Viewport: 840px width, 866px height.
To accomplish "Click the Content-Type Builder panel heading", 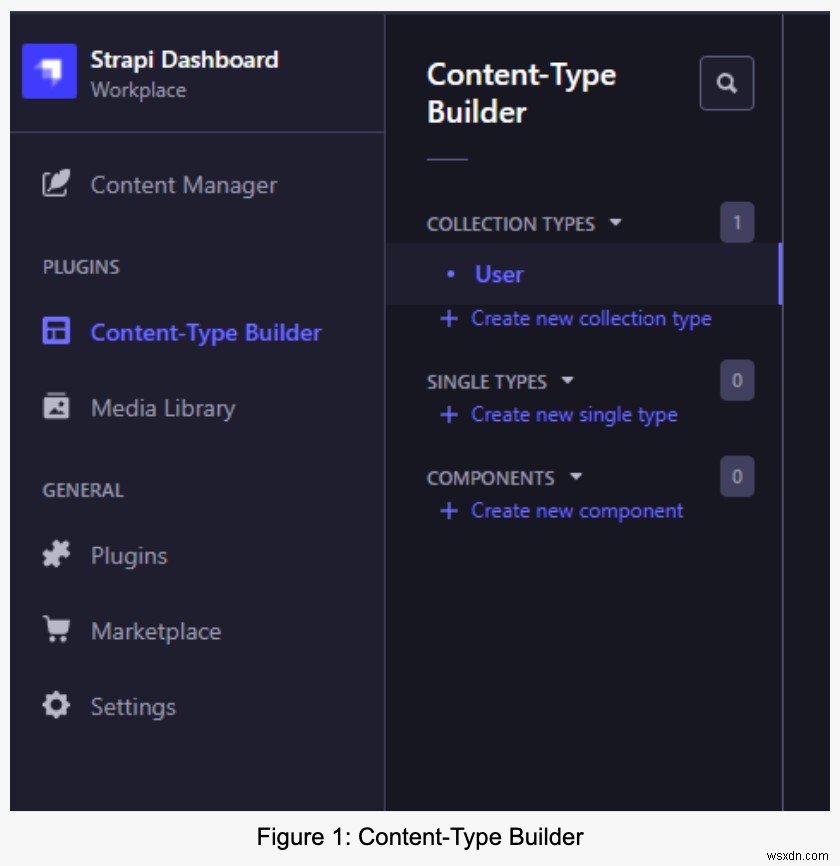I will pyautogui.click(x=521, y=93).
